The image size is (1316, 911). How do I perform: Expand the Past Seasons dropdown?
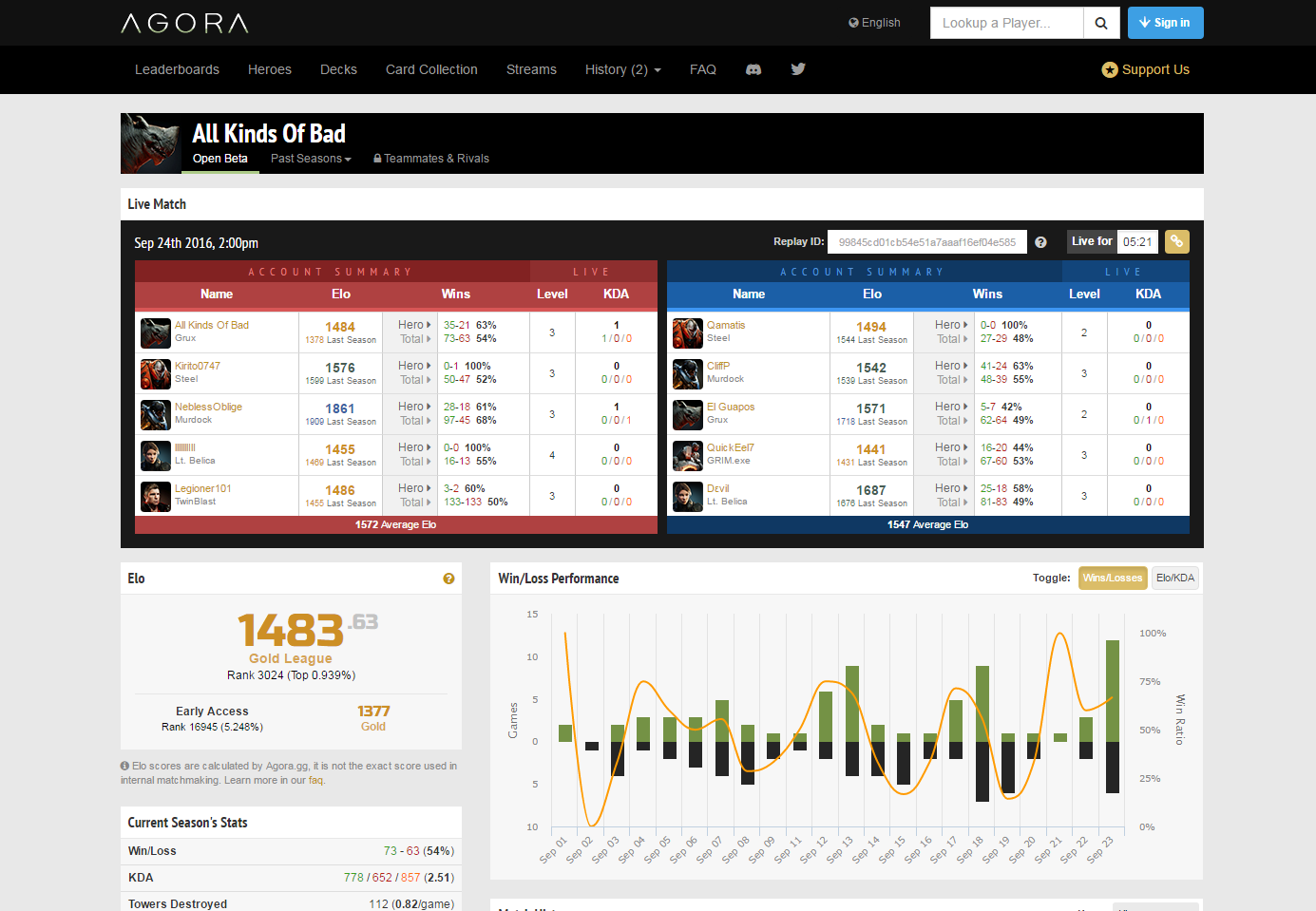point(311,159)
